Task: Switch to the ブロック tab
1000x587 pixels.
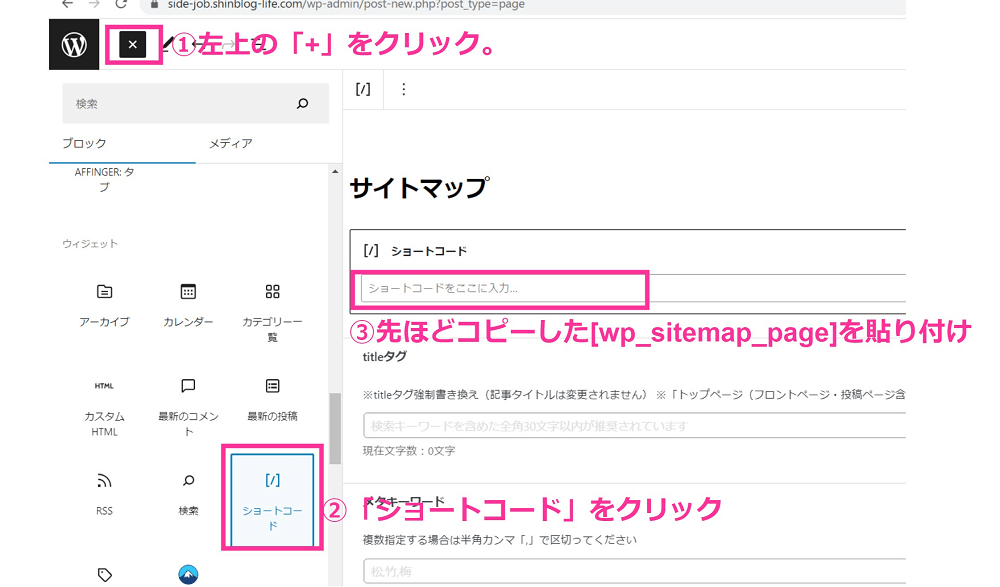Action: coord(84,144)
